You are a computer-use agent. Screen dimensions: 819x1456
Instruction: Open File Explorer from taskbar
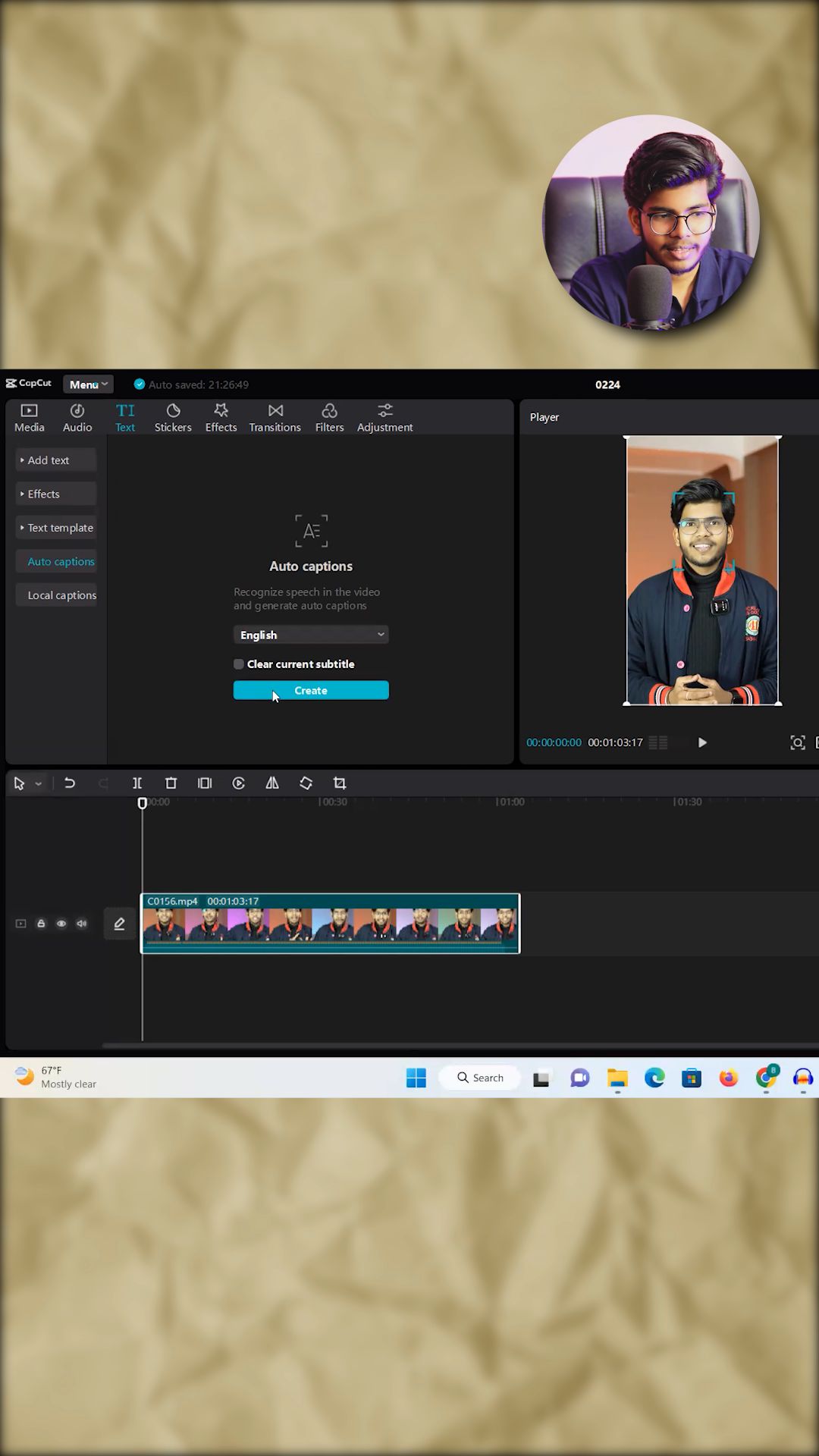(x=617, y=1078)
